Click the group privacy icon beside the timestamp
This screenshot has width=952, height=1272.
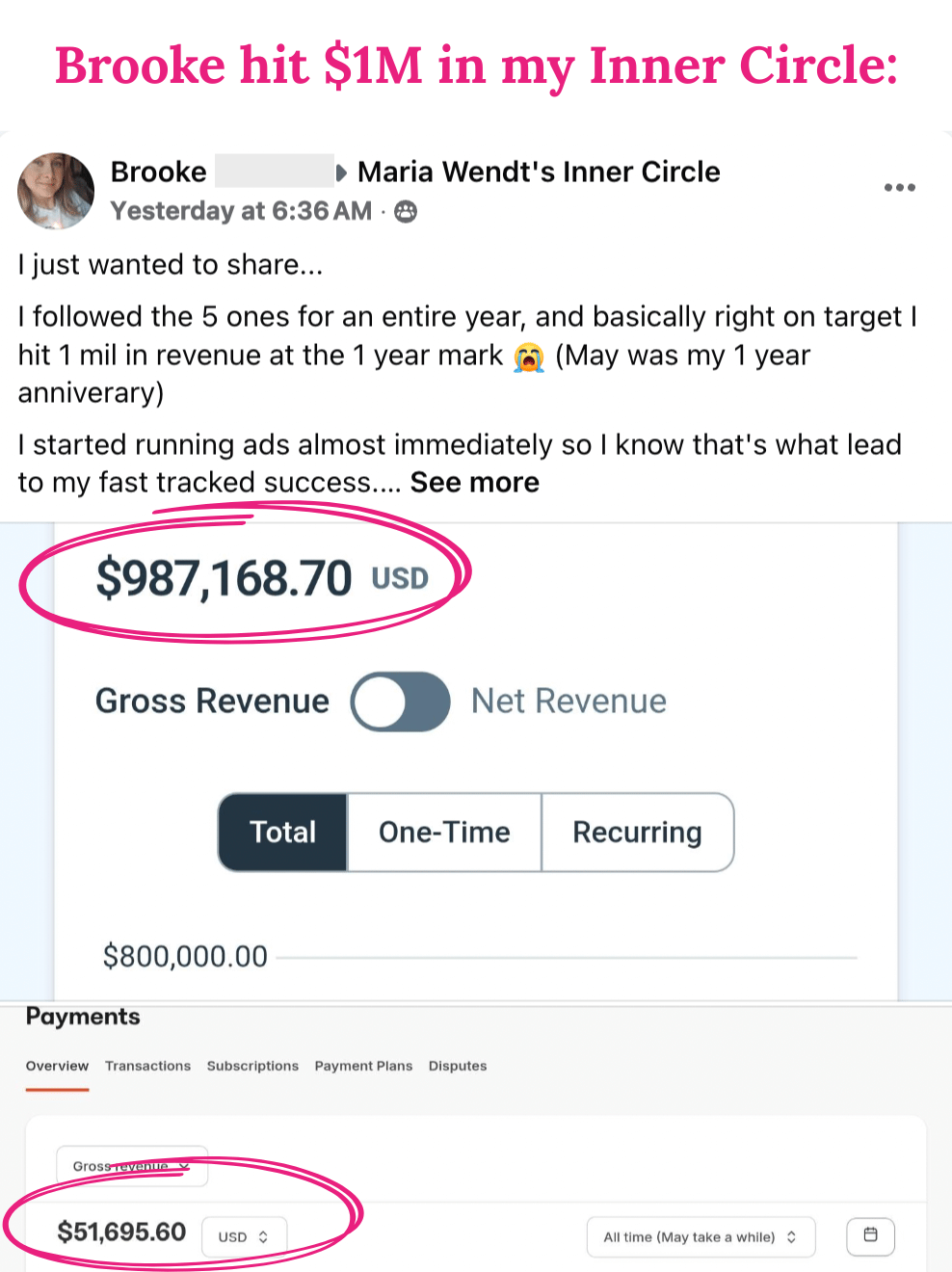[407, 212]
